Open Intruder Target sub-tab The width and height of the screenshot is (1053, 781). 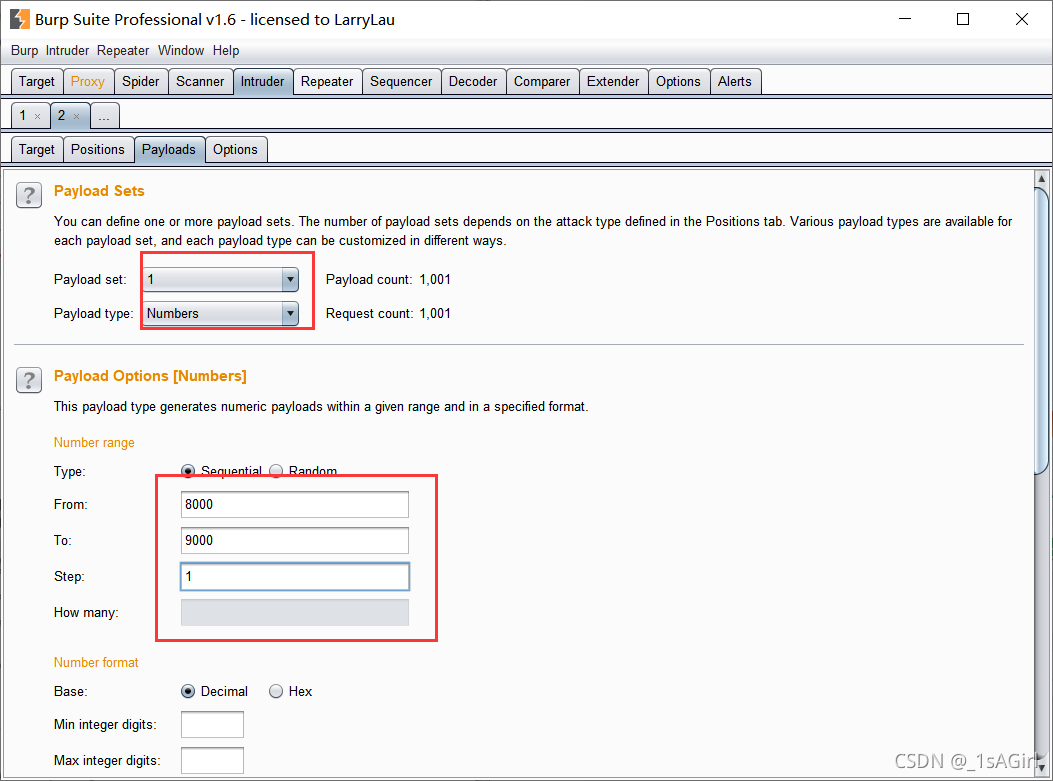tap(37, 149)
